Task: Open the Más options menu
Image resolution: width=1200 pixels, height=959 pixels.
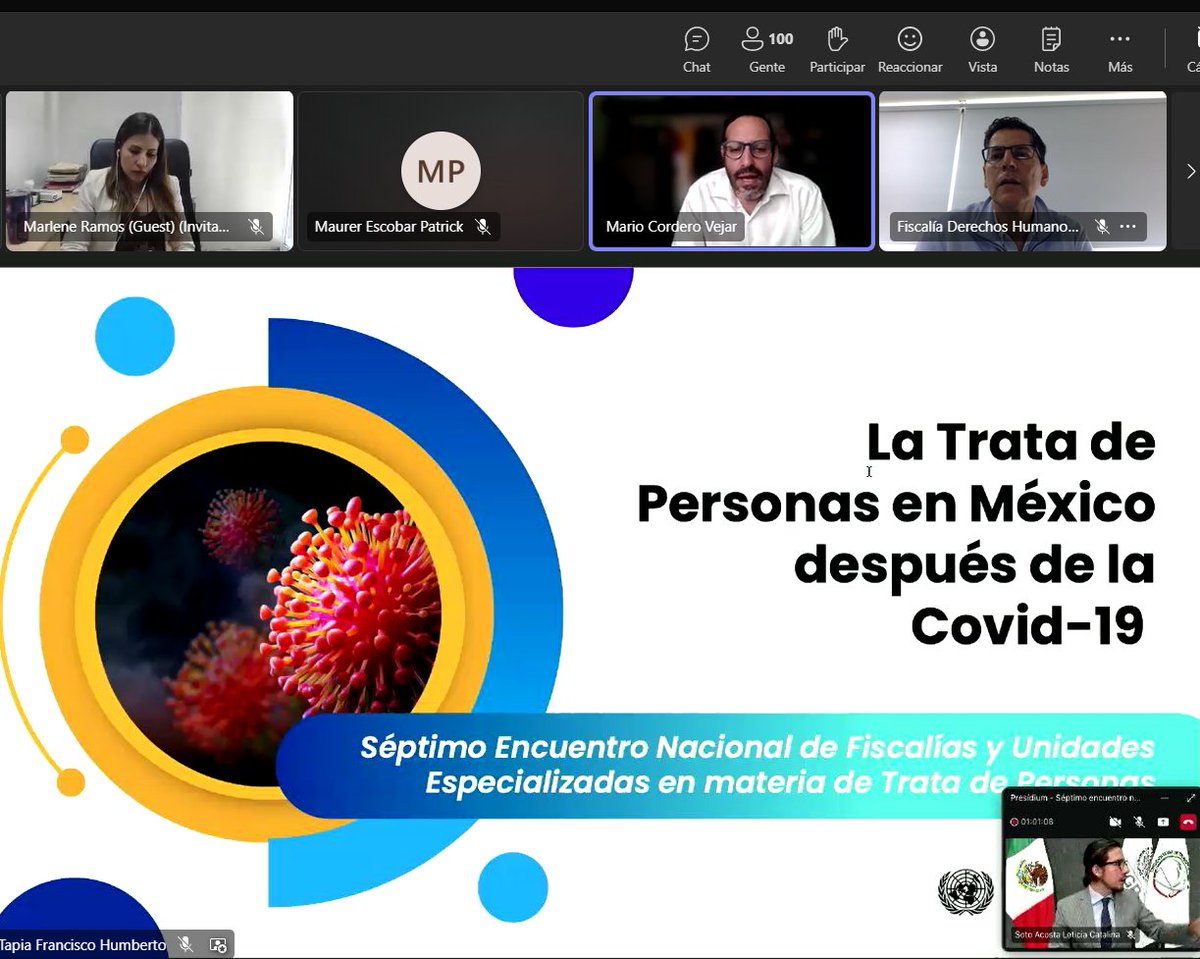Action: 1120,50
